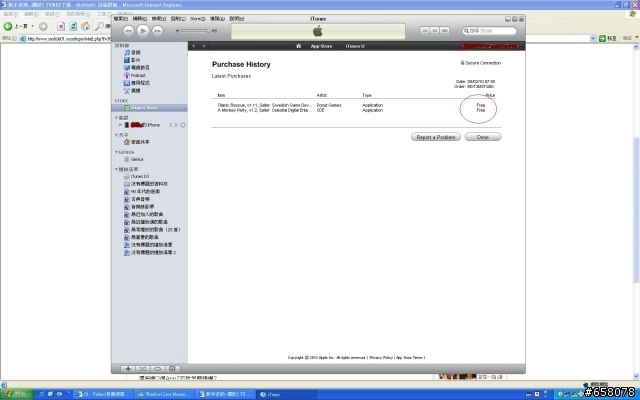
Task: Click the iTunes Next track button
Action: point(158,31)
